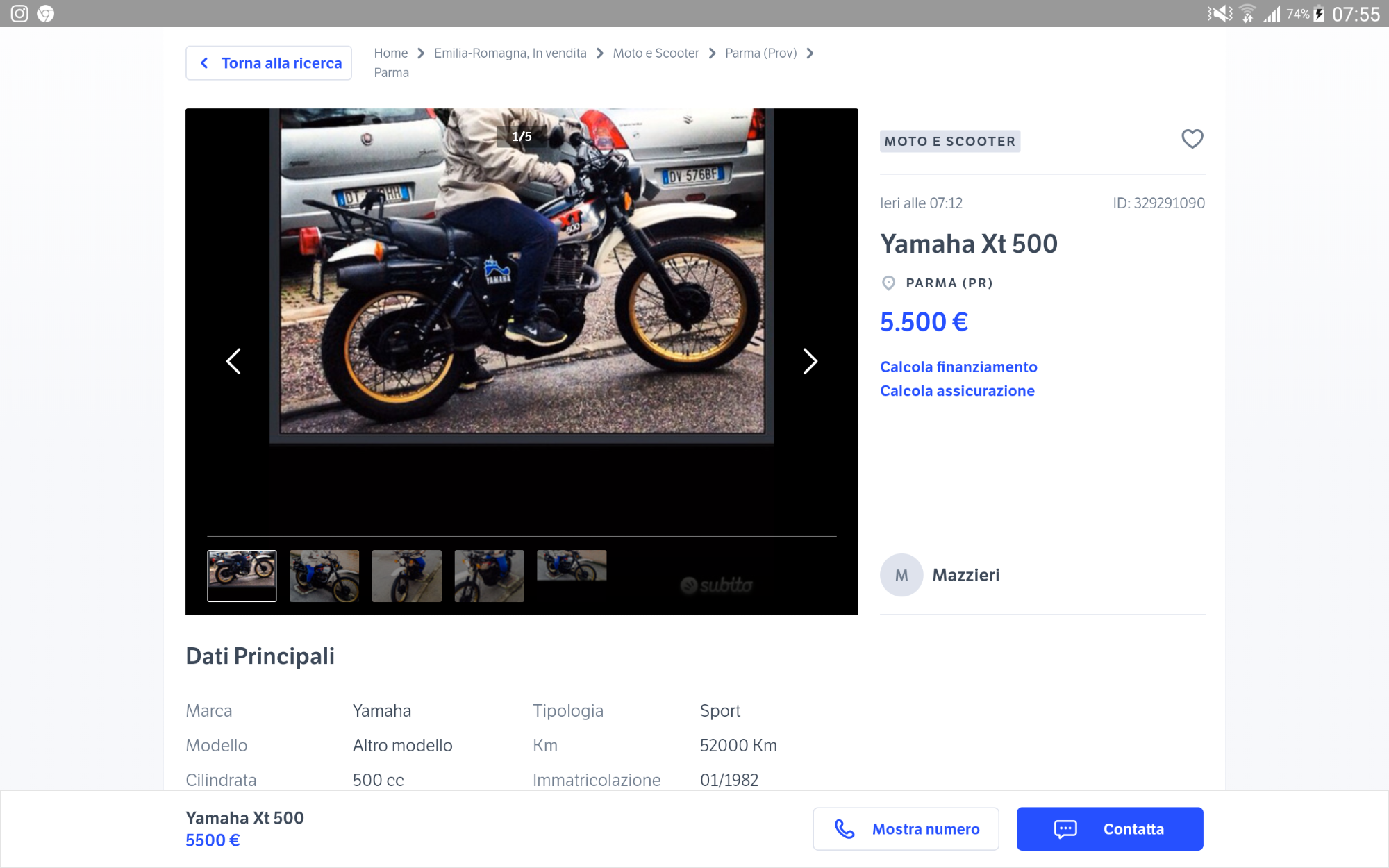Viewport: 1389px width, 868px height.
Task: Show next photo with right arrow
Action: tap(810, 361)
